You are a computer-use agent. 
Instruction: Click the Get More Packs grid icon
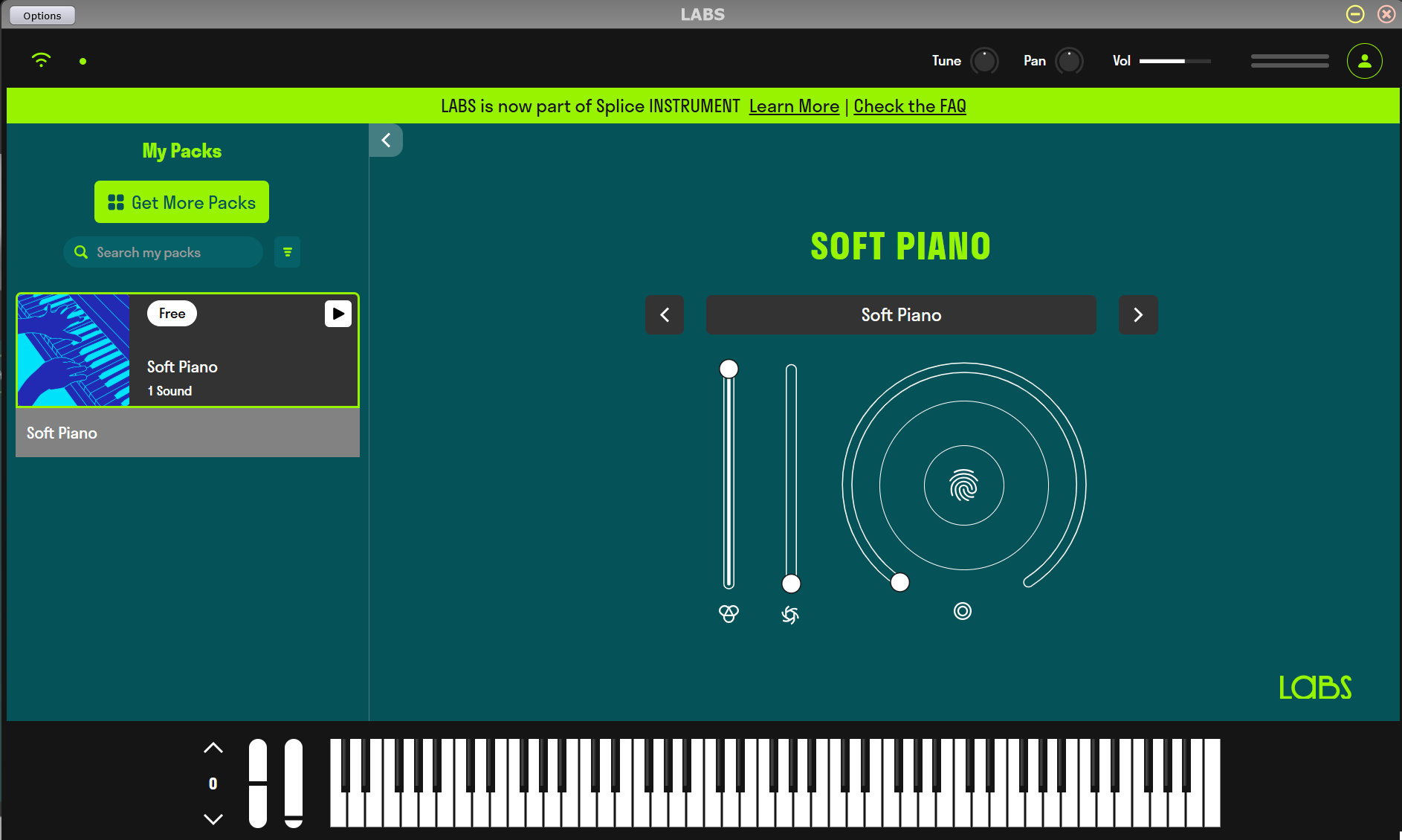tap(116, 201)
